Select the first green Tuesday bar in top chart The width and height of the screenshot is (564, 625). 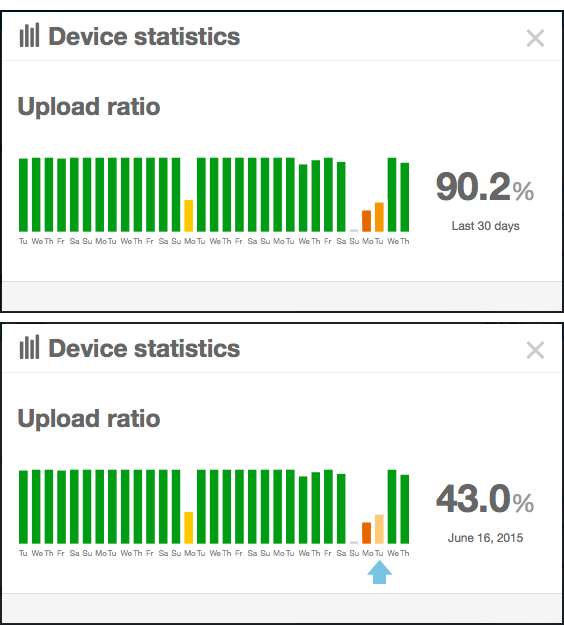pyautogui.click(x=24, y=195)
